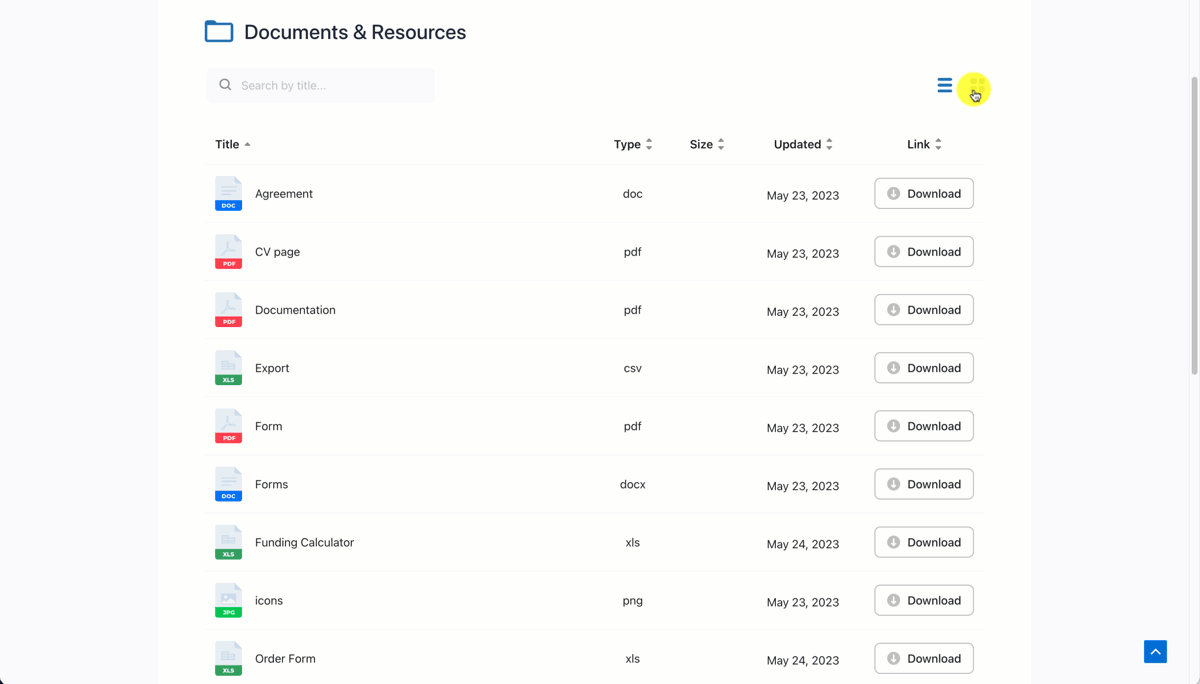Download the Export csv file
1200x684 pixels.
tap(924, 368)
